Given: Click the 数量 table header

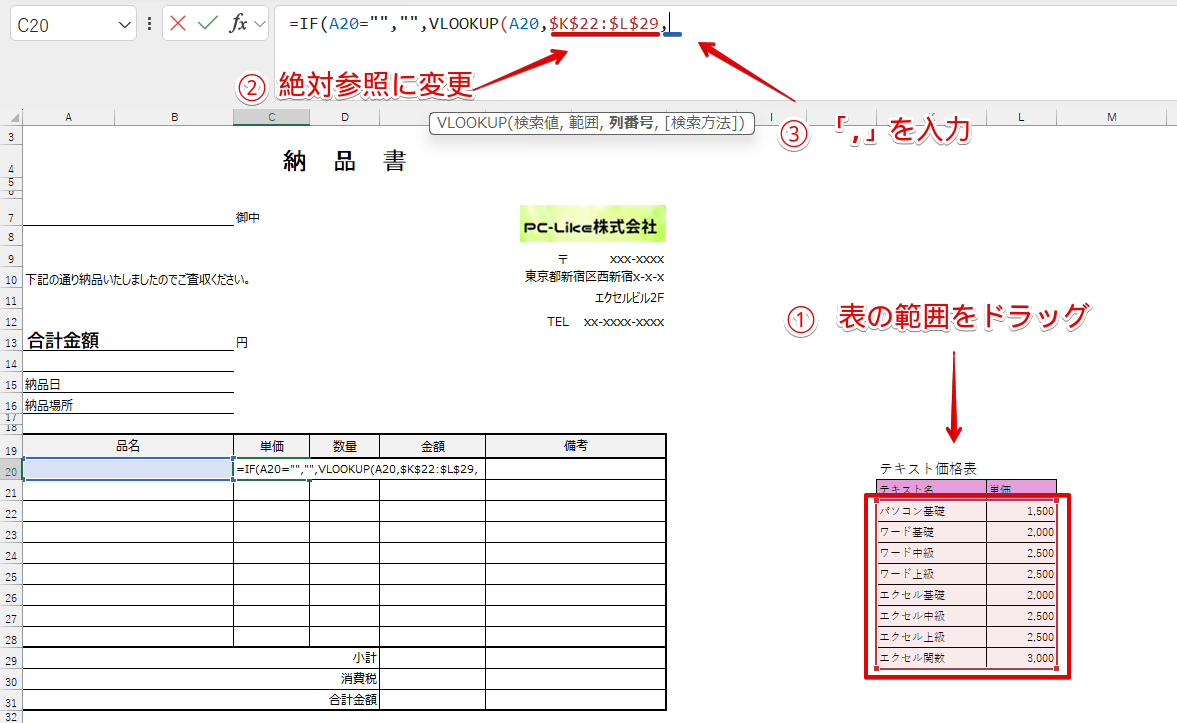Looking at the screenshot, I should (345, 446).
